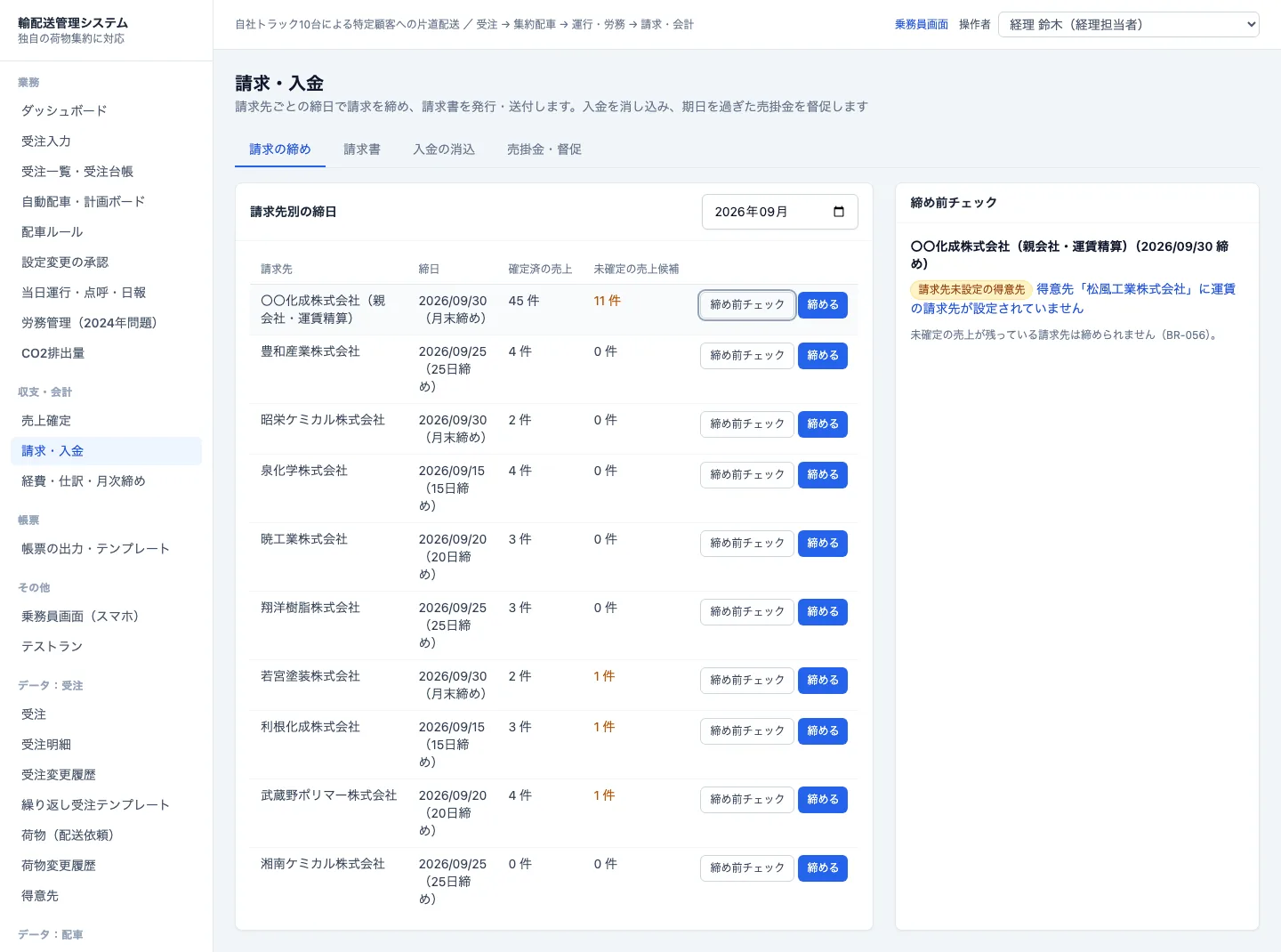This screenshot has width=1281, height=952.
Task: Switch to the 請求書 tab
Action: (x=362, y=149)
